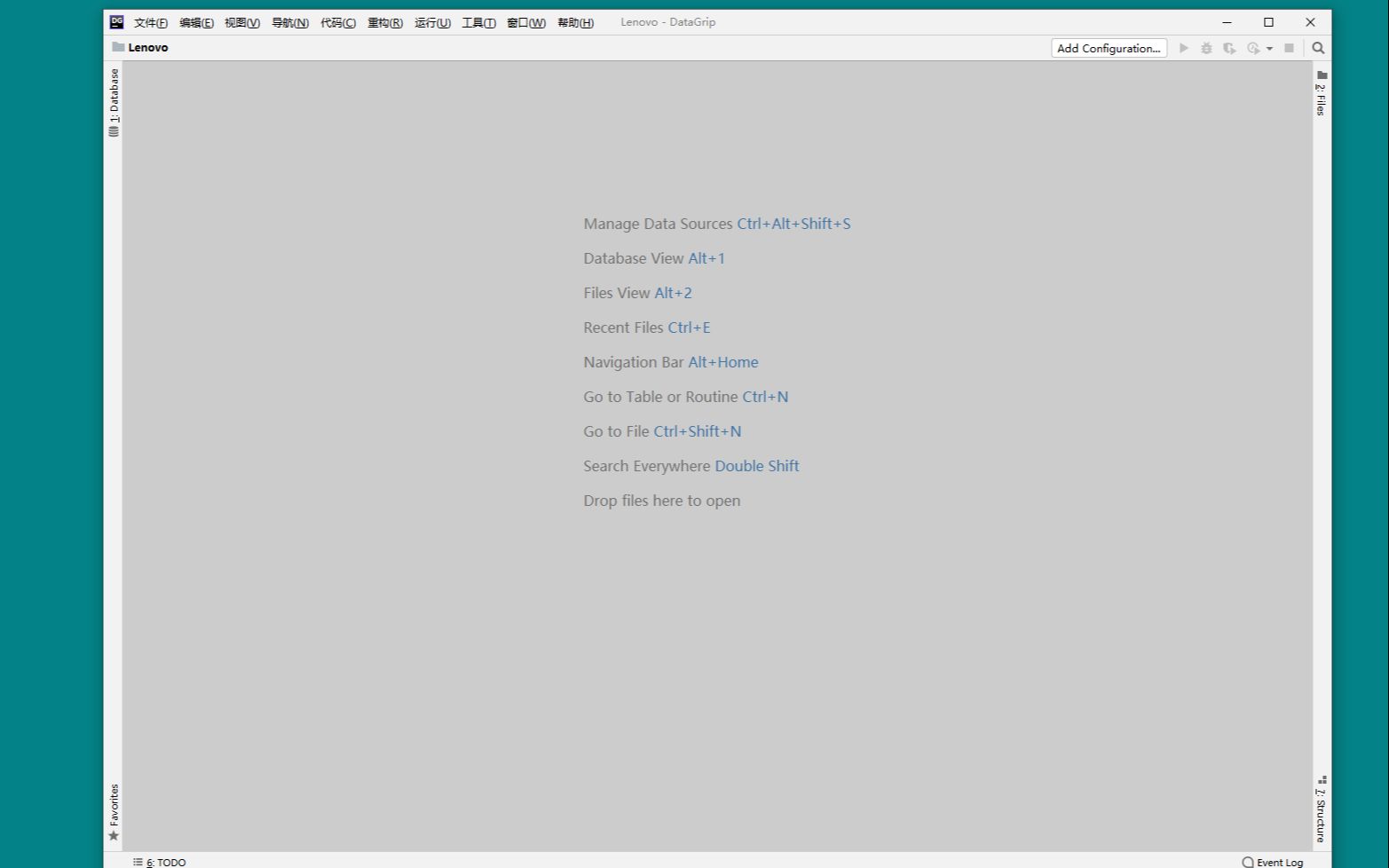
Task: Open the 工具(T) menu
Action: 478,23
